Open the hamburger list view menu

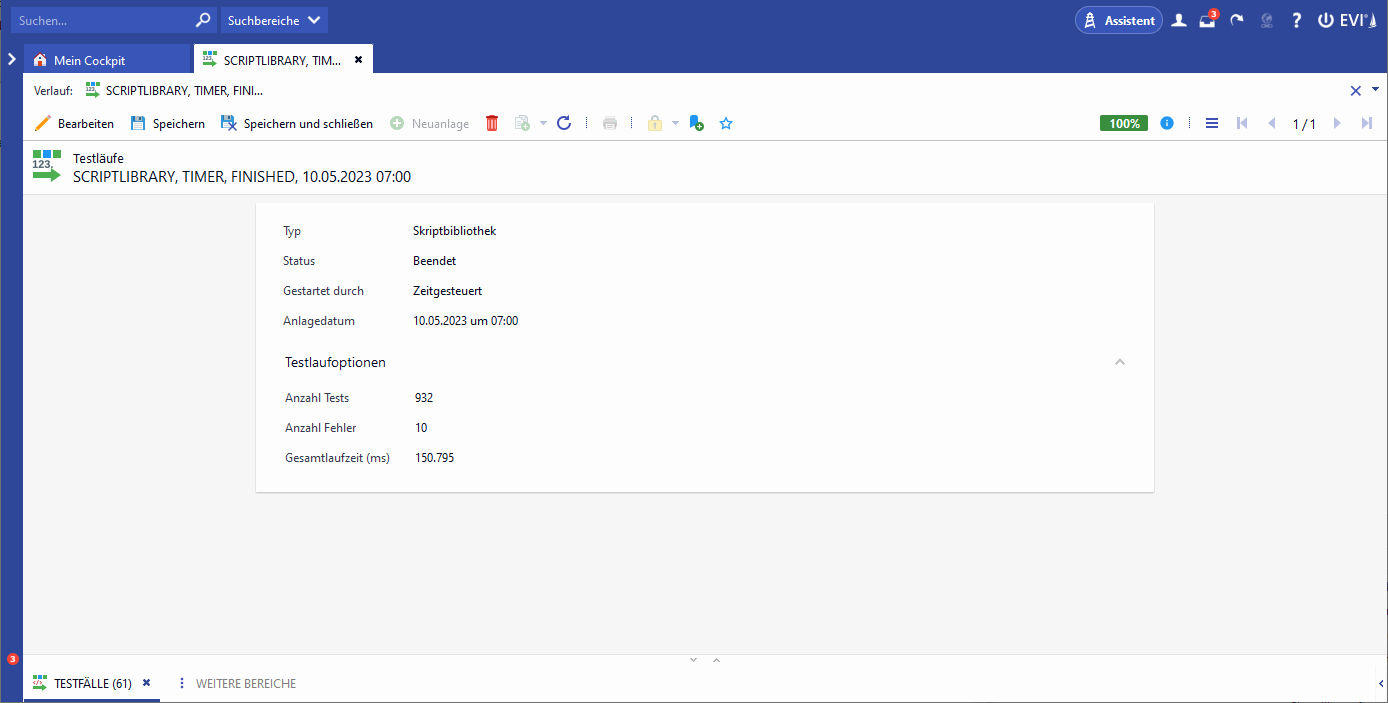point(1212,123)
